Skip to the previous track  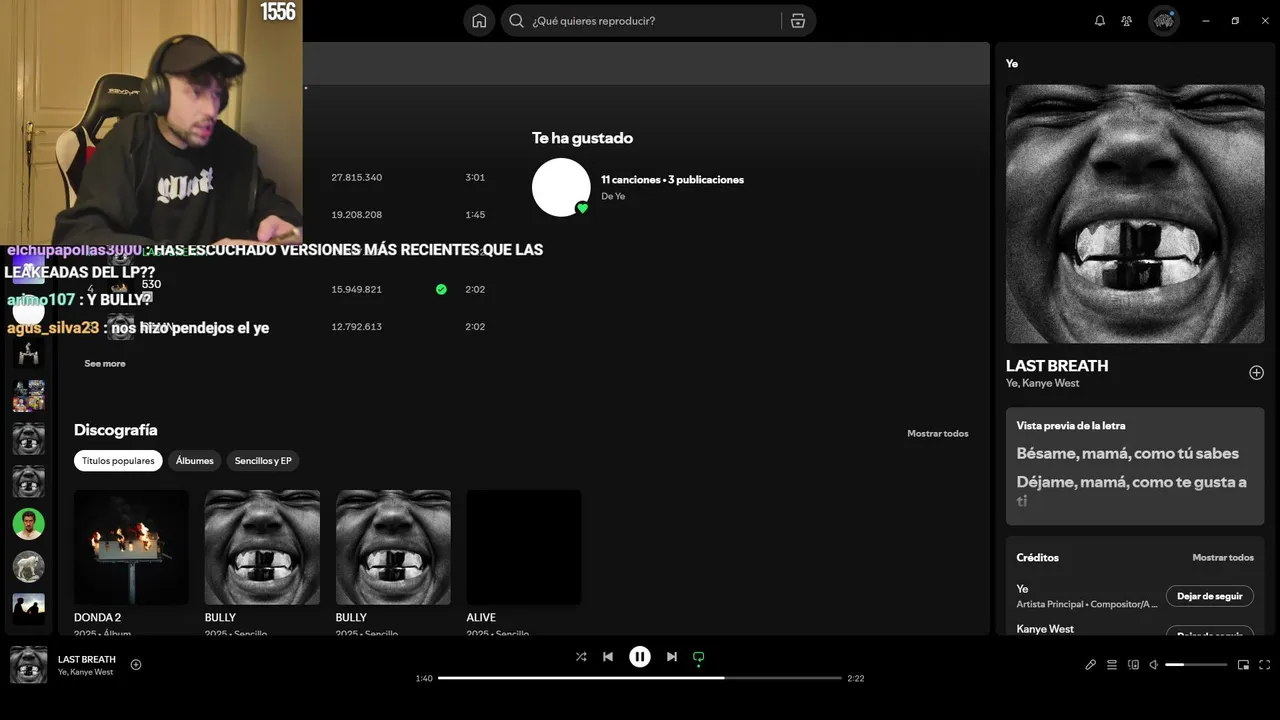(608, 657)
